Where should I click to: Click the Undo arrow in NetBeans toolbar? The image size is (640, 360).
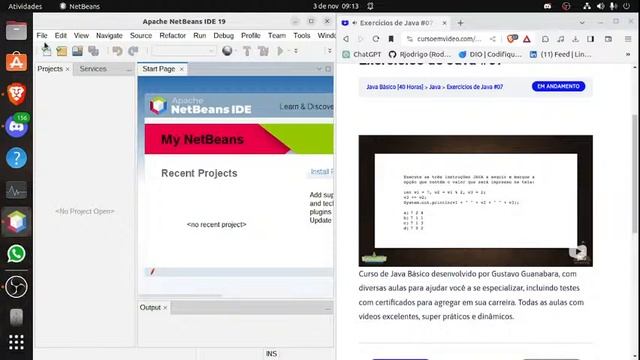click(x=117, y=51)
